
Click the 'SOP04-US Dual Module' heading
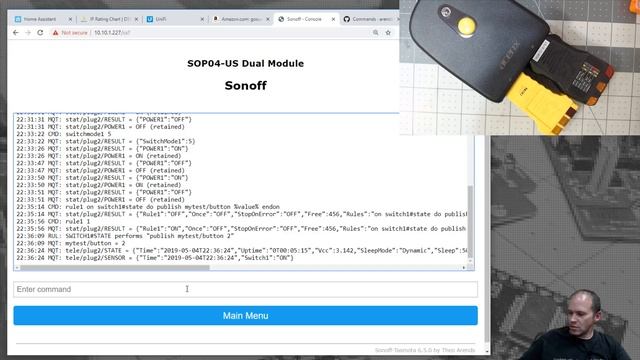[x=245, y=64]
